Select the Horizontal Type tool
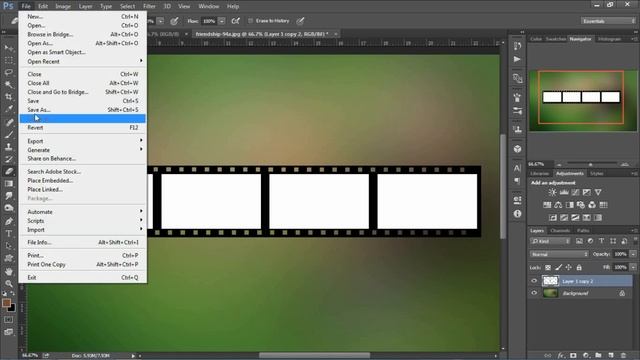640x360 pixels. 9,233
